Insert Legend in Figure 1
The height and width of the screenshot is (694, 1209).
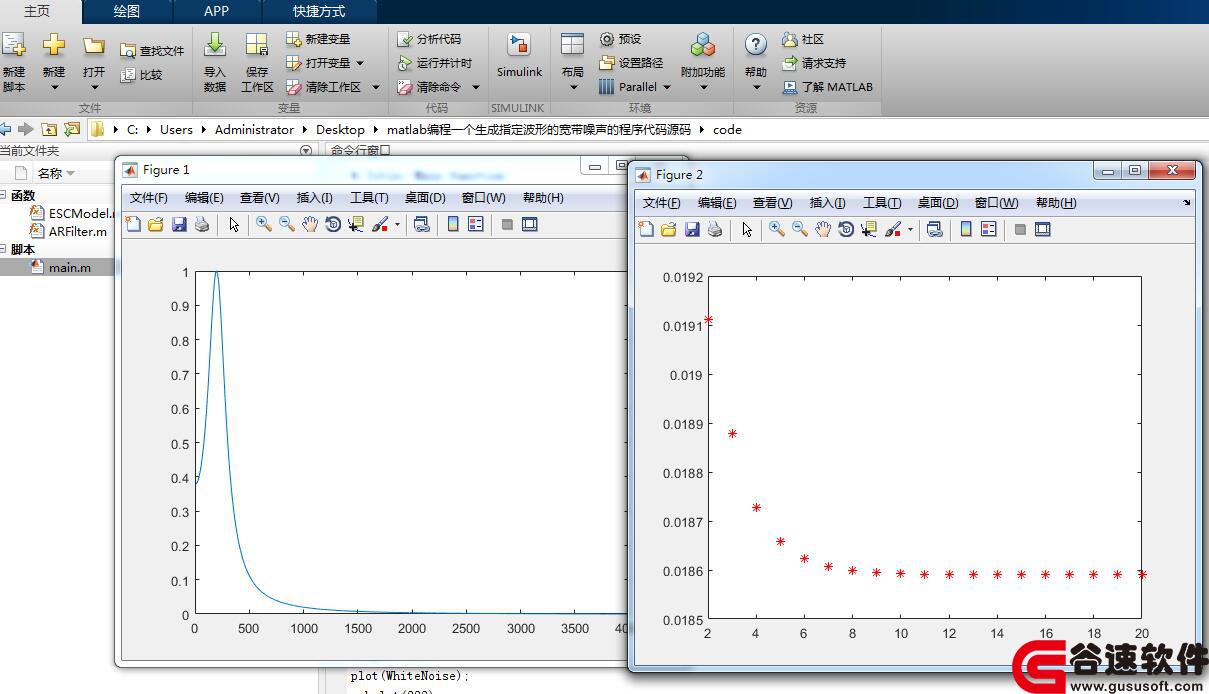(x=476, y=225)
